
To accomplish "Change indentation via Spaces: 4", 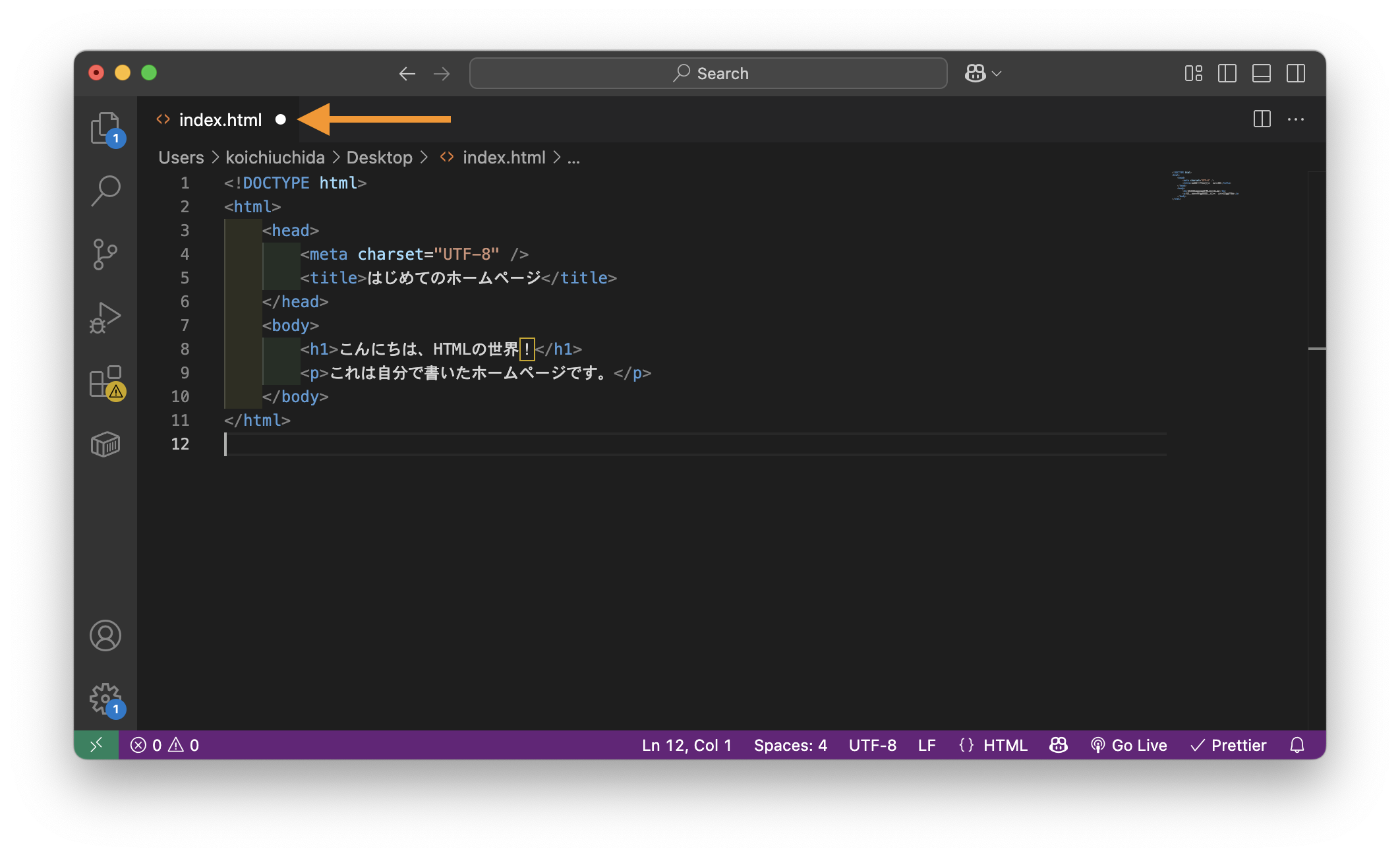I will [790, 745].
